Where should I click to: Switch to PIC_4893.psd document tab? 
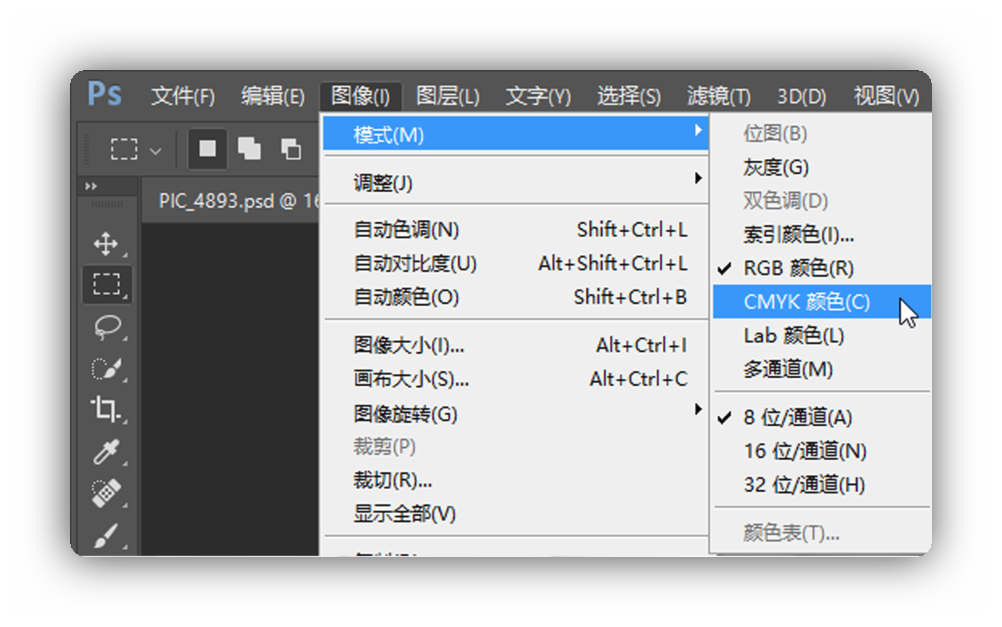coord(231,201)
